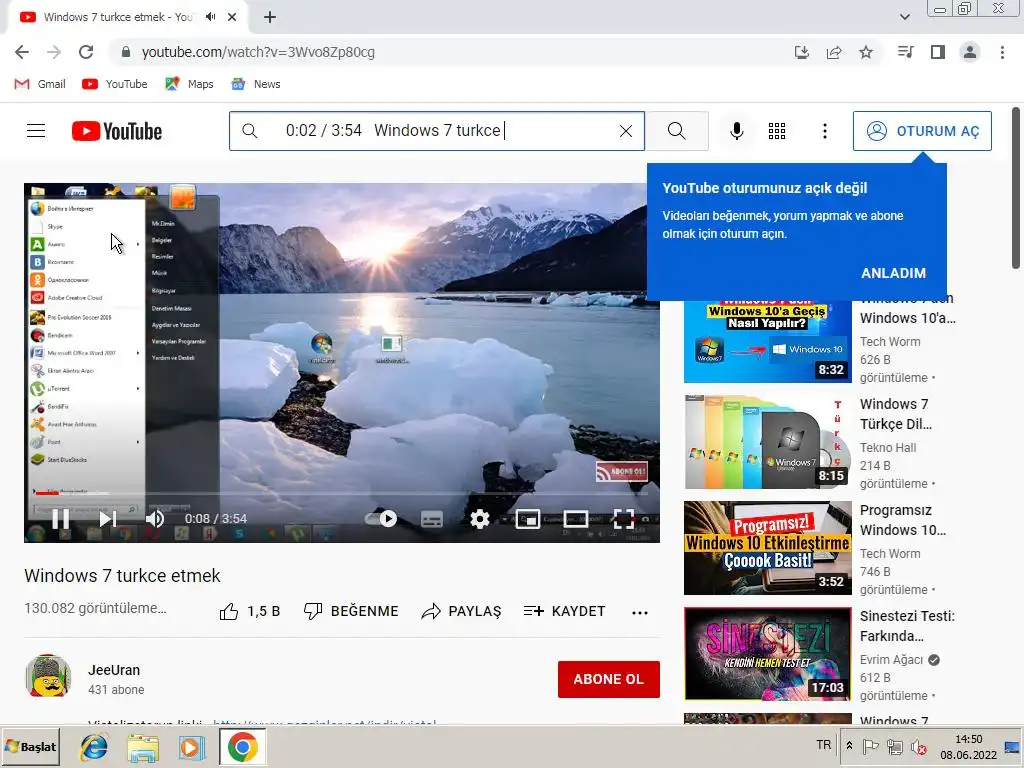Save the video with KAYDET
Screen dimensions: 1024x768
click(564, 612)
